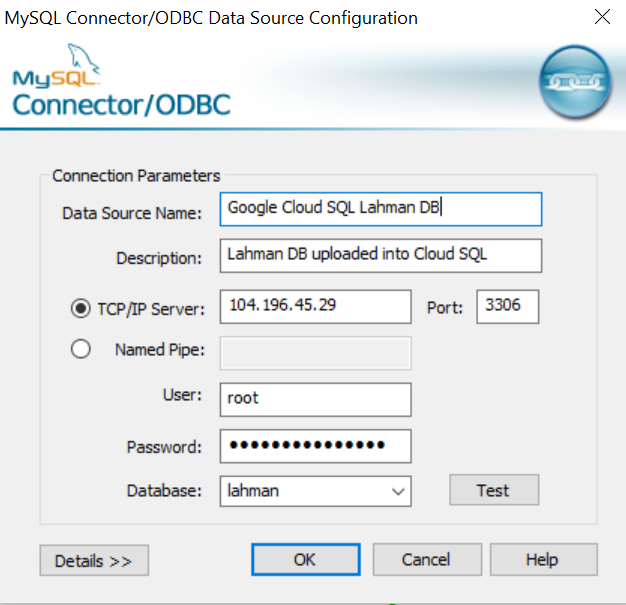The height and width of the screenshot is (605, 626).
Task: Focus the masked Password field
Action: (315, 445)
